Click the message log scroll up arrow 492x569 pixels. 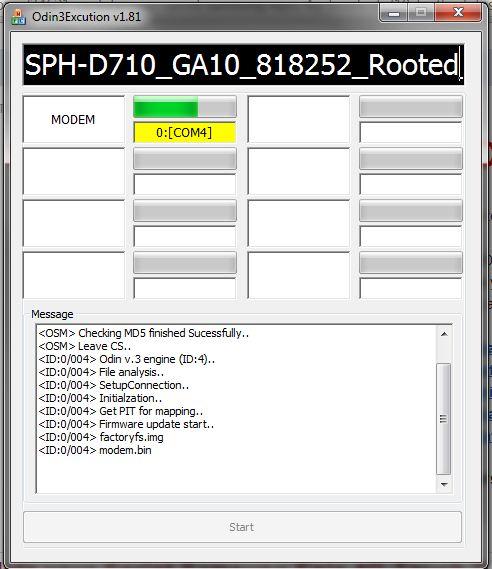pos(444,334)
